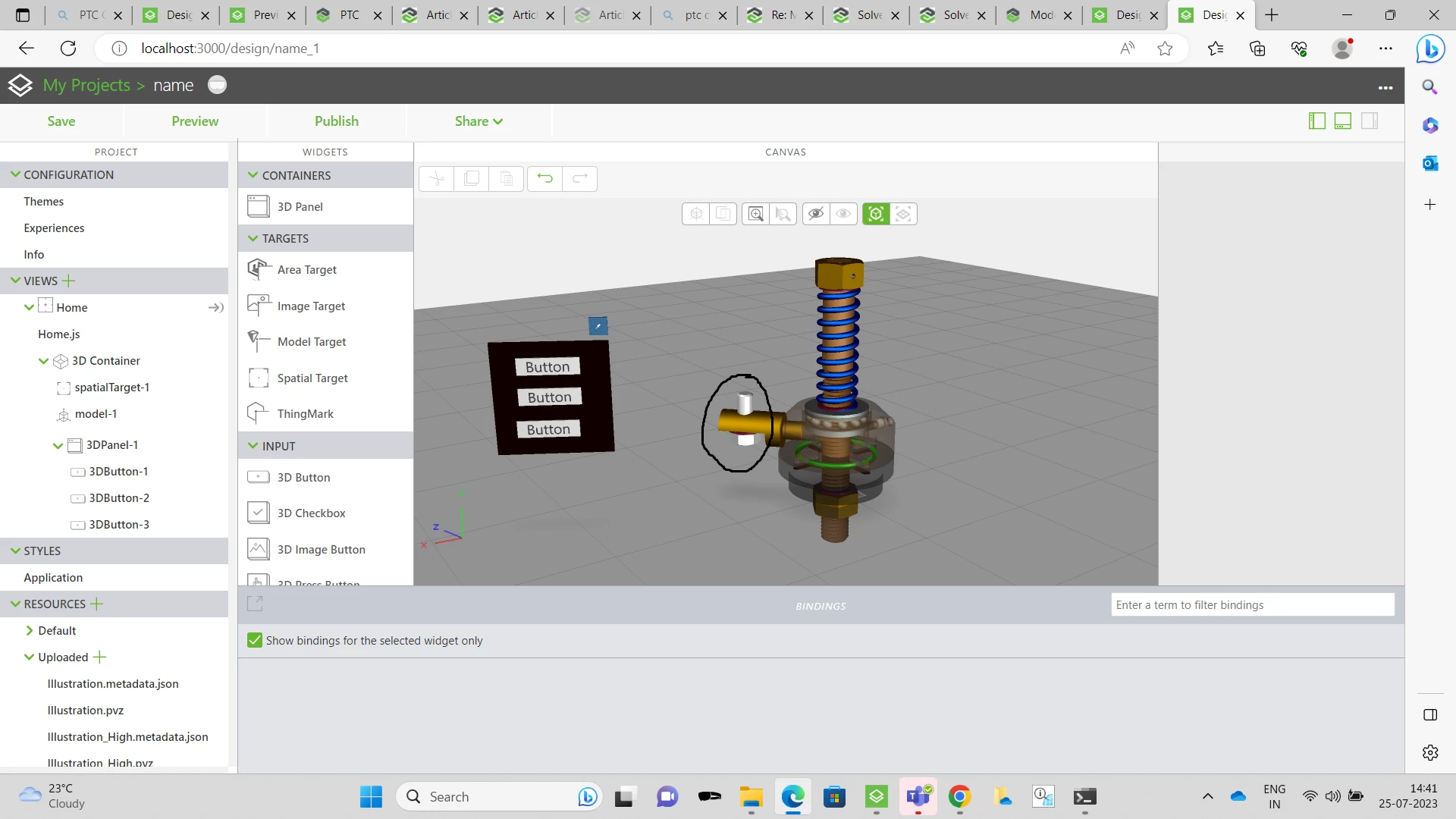Viewport: 1456px width, 819px height.
Task: Expand the Default resources folder
Action: [29, 630]
